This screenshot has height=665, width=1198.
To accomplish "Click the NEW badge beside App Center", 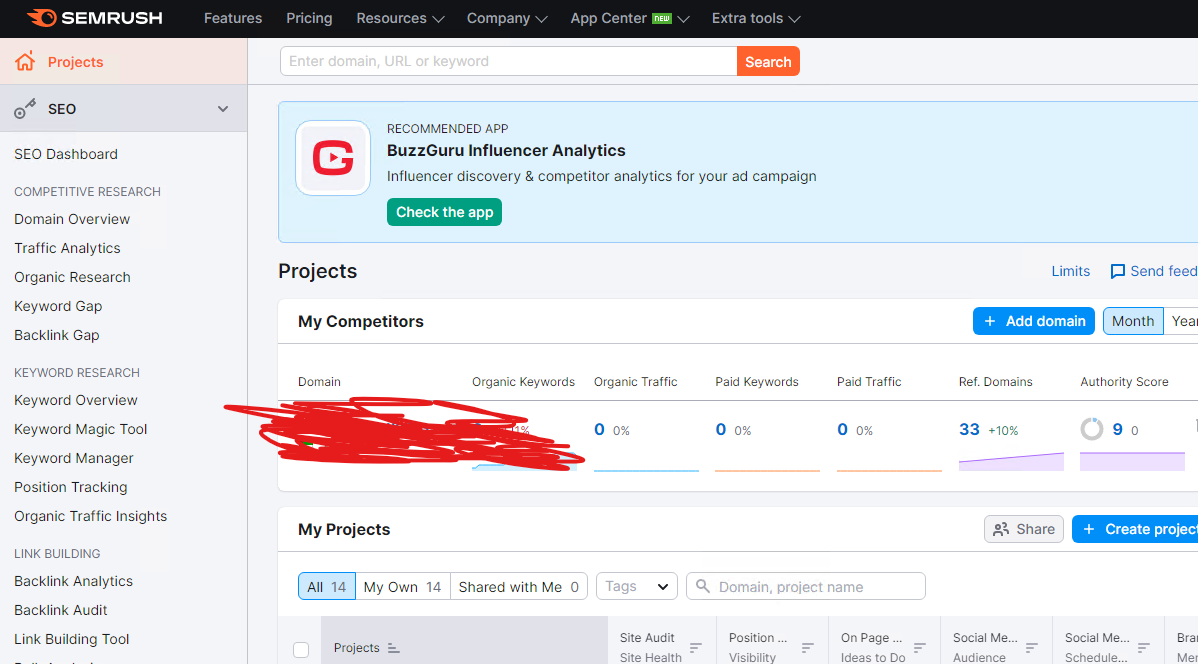I will 662,18.
